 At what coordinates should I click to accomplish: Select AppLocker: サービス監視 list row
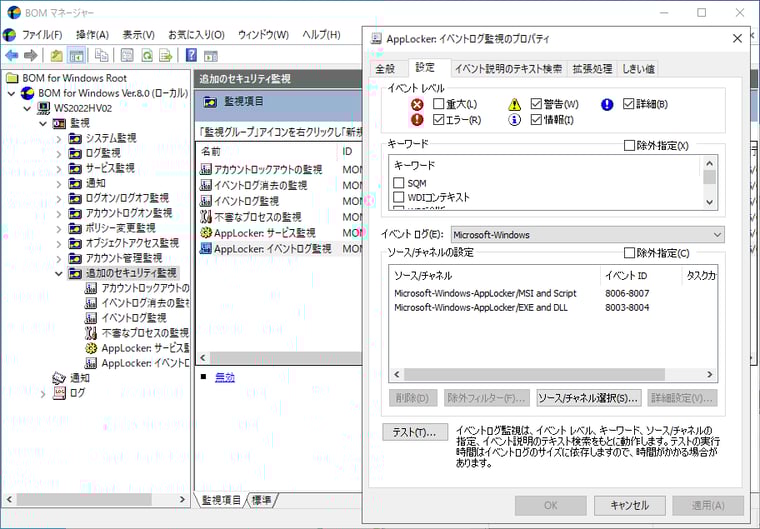click(265, 233)
